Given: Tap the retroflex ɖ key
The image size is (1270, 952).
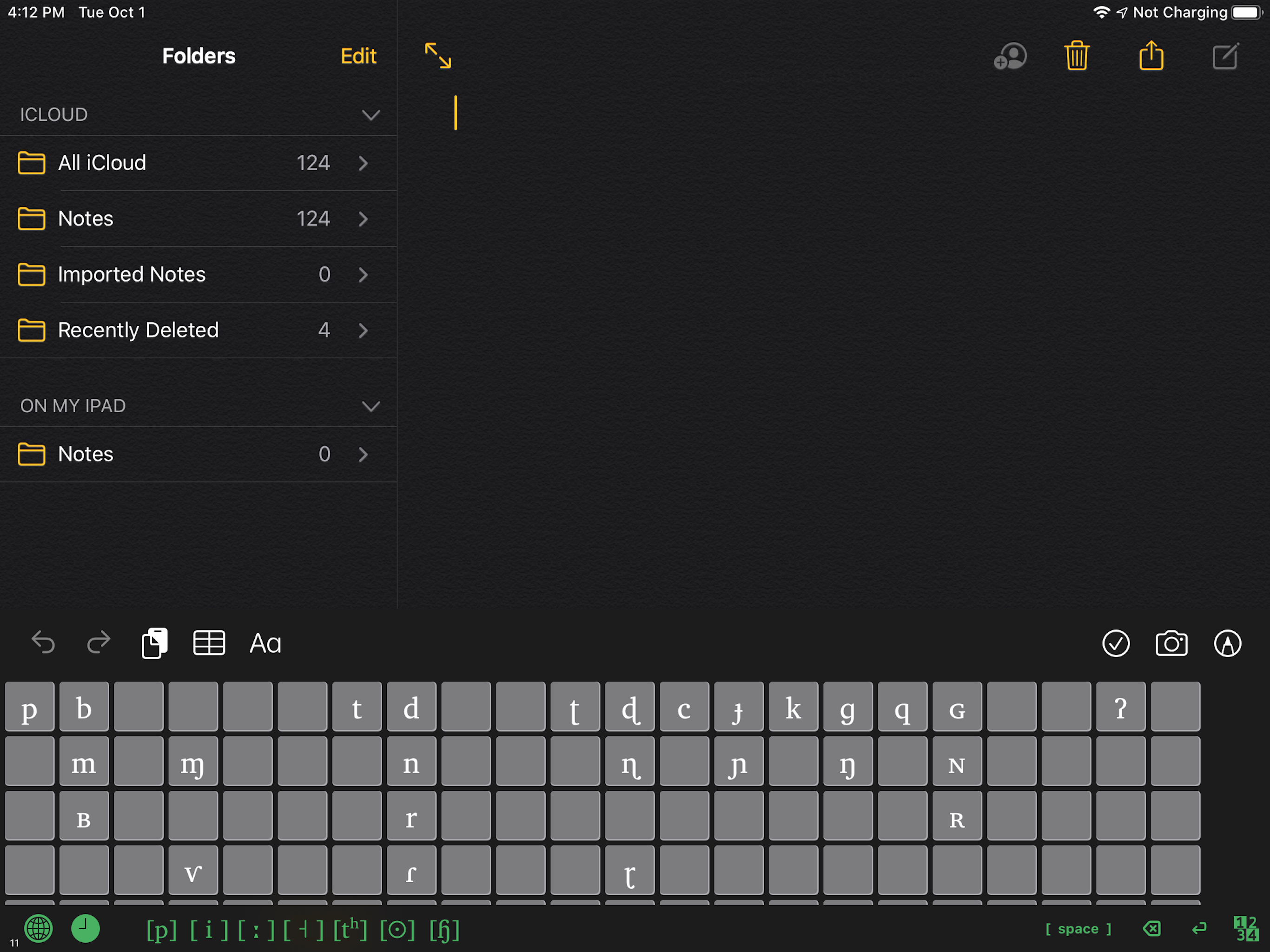Looking at the screenshot, I should click(629, 707).
